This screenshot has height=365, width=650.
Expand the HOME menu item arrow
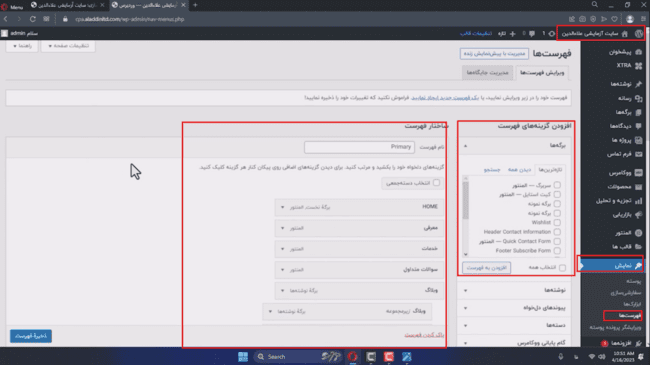pyautogui.click(x=283, y=207)
